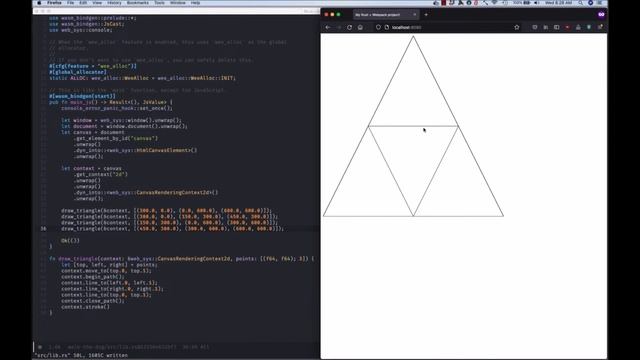Viewport: 640px width, 360px height.
Task: Click the context.stroke() line
Action: pyautogui.click(x=85, y=307)
